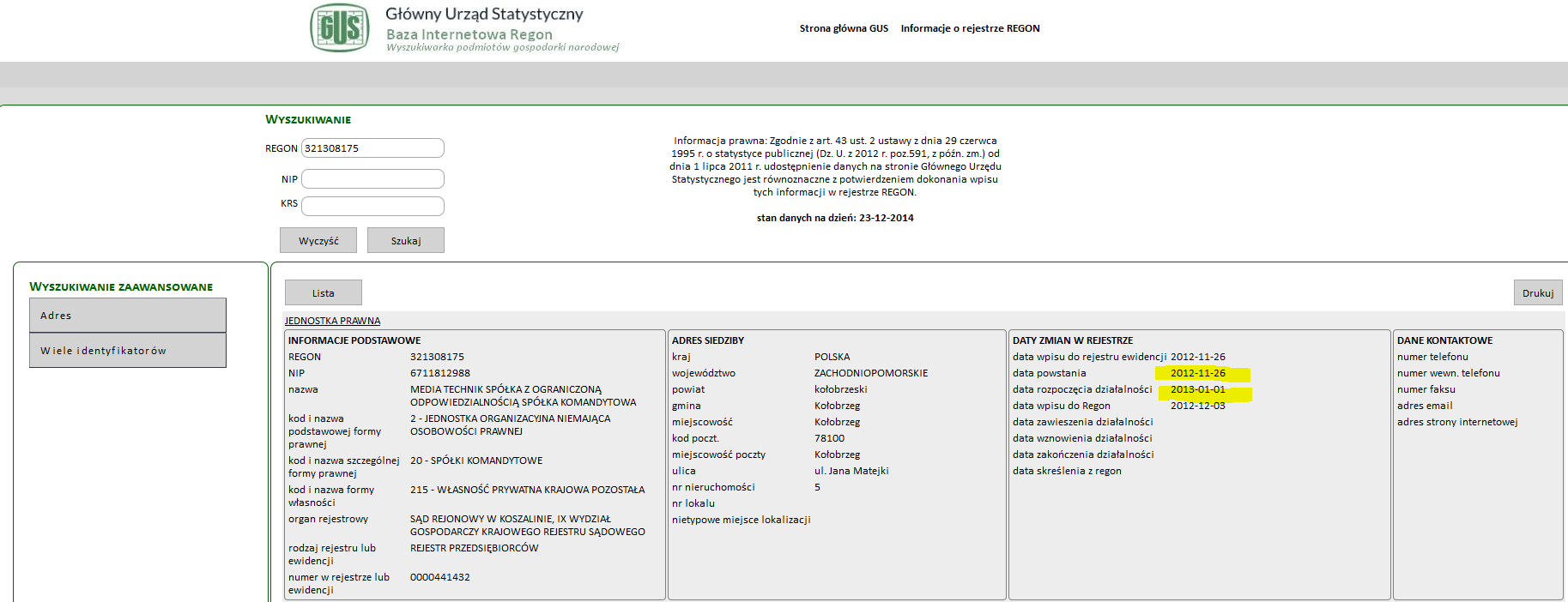Select data wpisu do Regon 2012-12-03
This screenshot has width=1568, height=602.
click(1198, 406)
